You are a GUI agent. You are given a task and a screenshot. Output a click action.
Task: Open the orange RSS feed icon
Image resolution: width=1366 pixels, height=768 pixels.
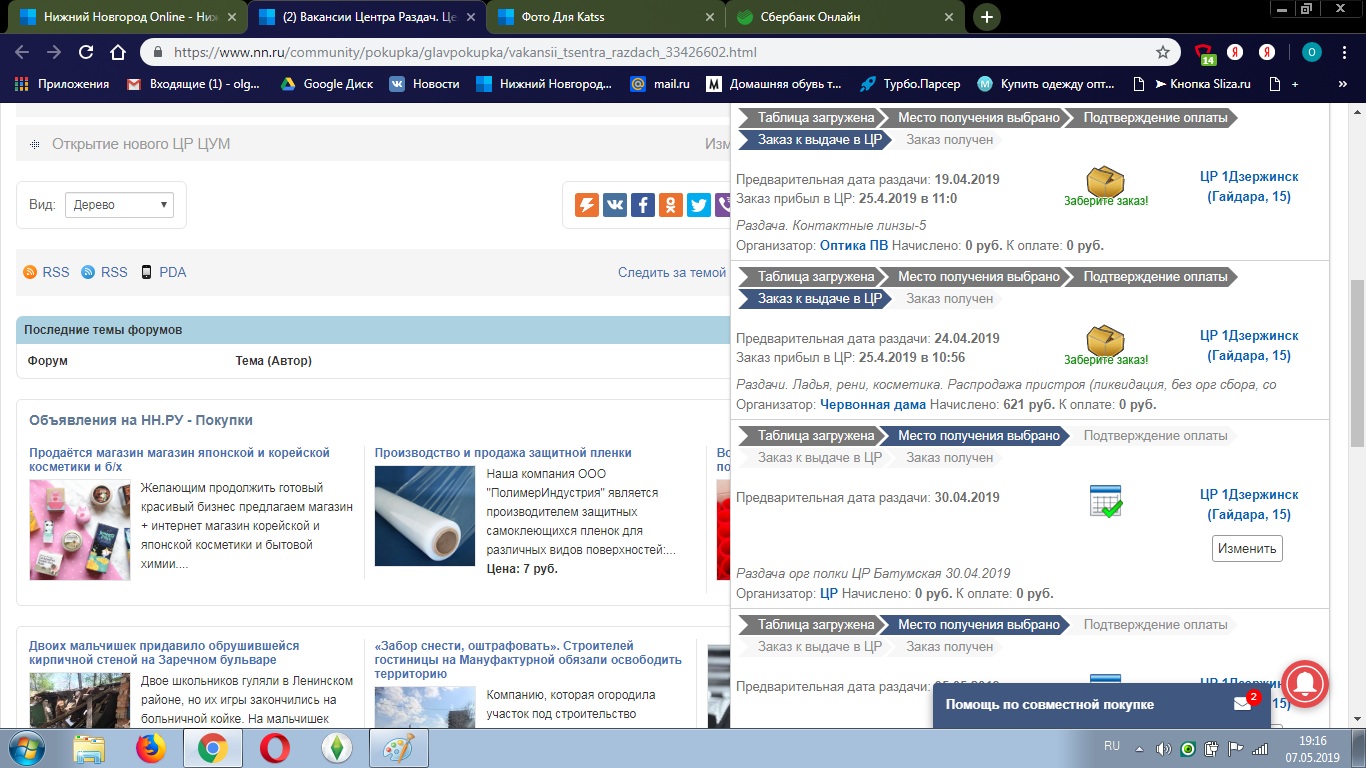[x=30, y=272]
